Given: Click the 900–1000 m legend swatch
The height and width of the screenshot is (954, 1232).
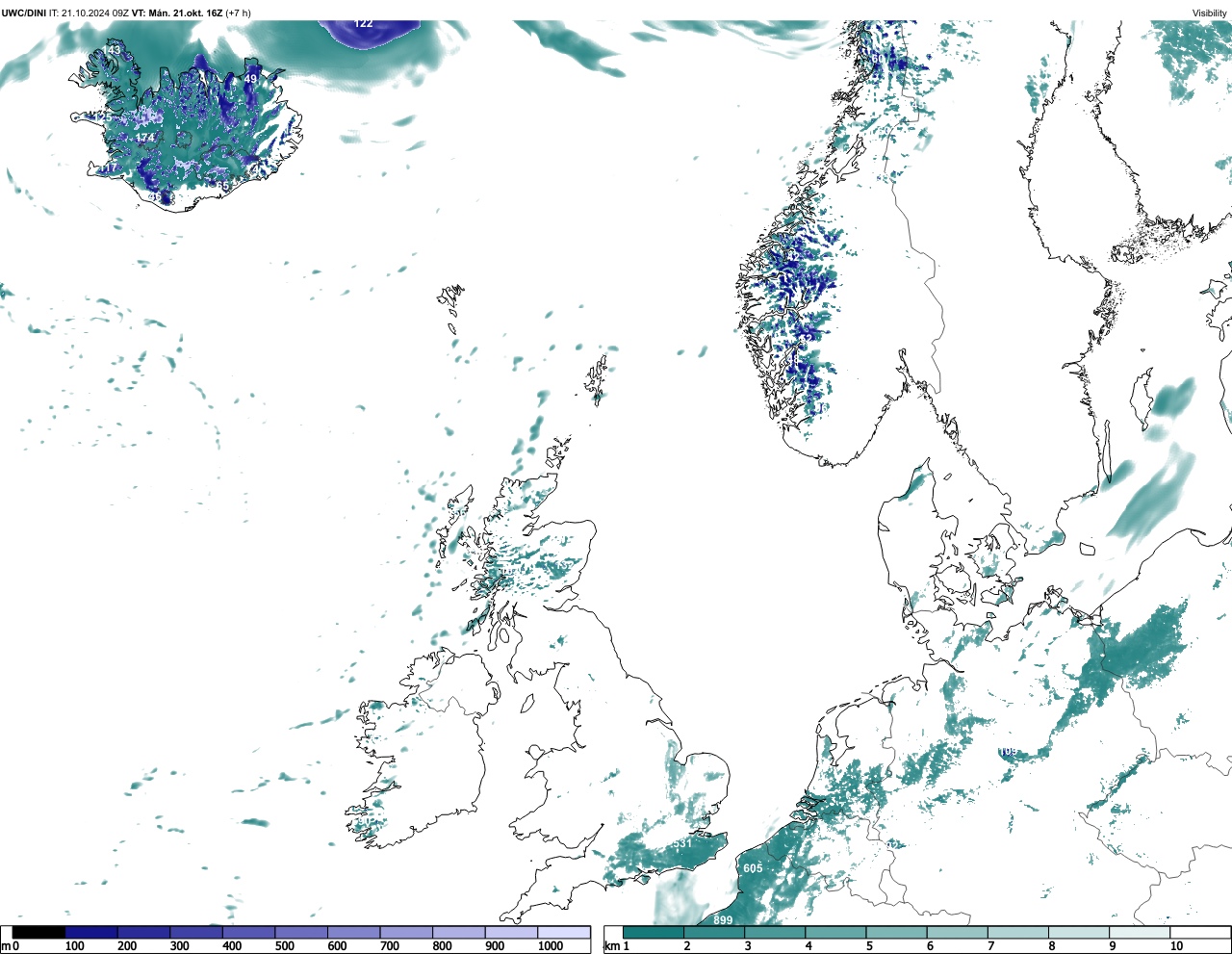Looking at the screenshot, I should (511, 932).
